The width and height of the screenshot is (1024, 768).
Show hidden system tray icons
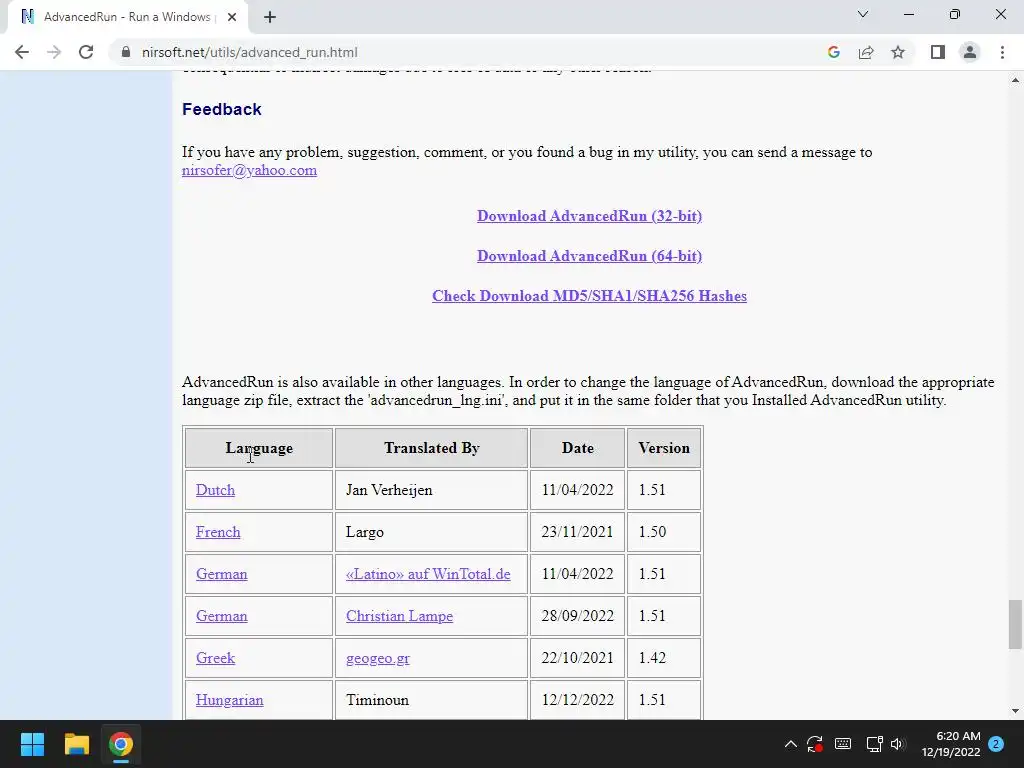790,744
